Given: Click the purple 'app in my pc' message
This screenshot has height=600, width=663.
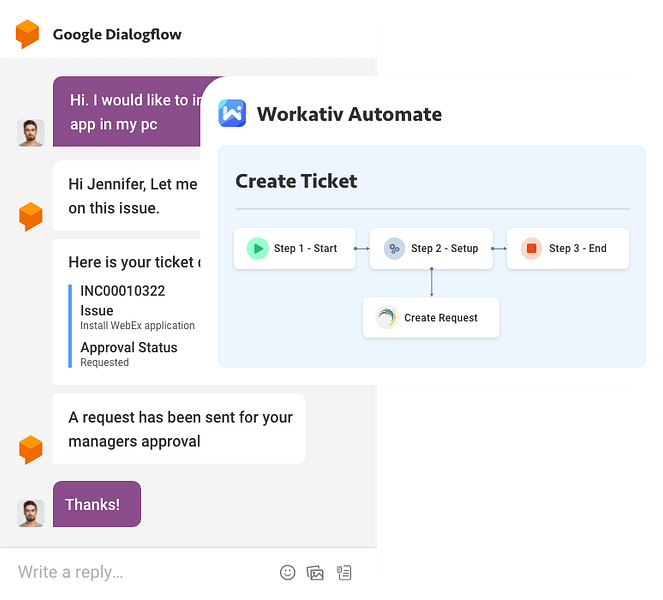Looking at the screenshot, I should click(x=126, y=112).
